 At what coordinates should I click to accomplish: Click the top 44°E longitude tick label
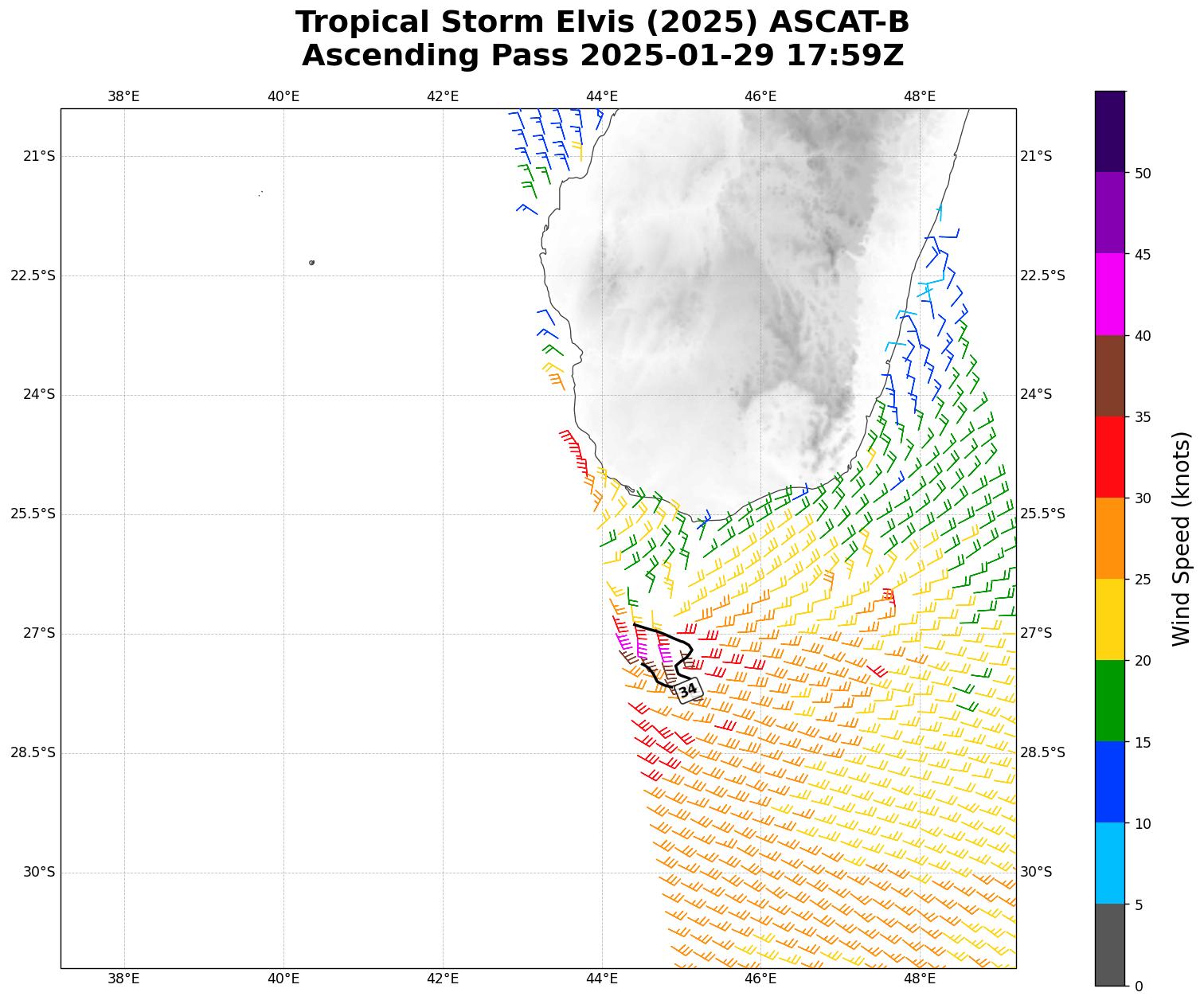tap(601, 96)
